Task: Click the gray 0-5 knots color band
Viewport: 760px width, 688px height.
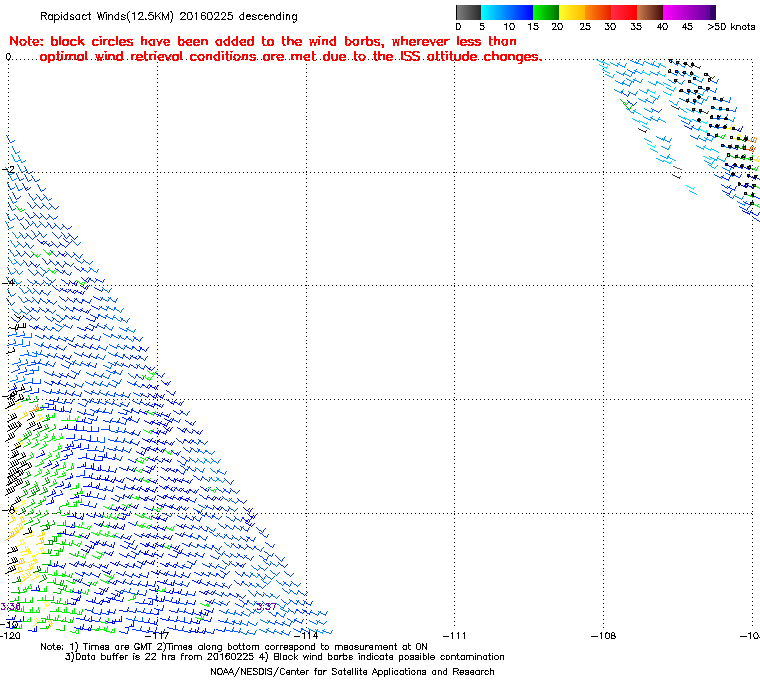Action: pyautogui.click(x=469, y=12)
